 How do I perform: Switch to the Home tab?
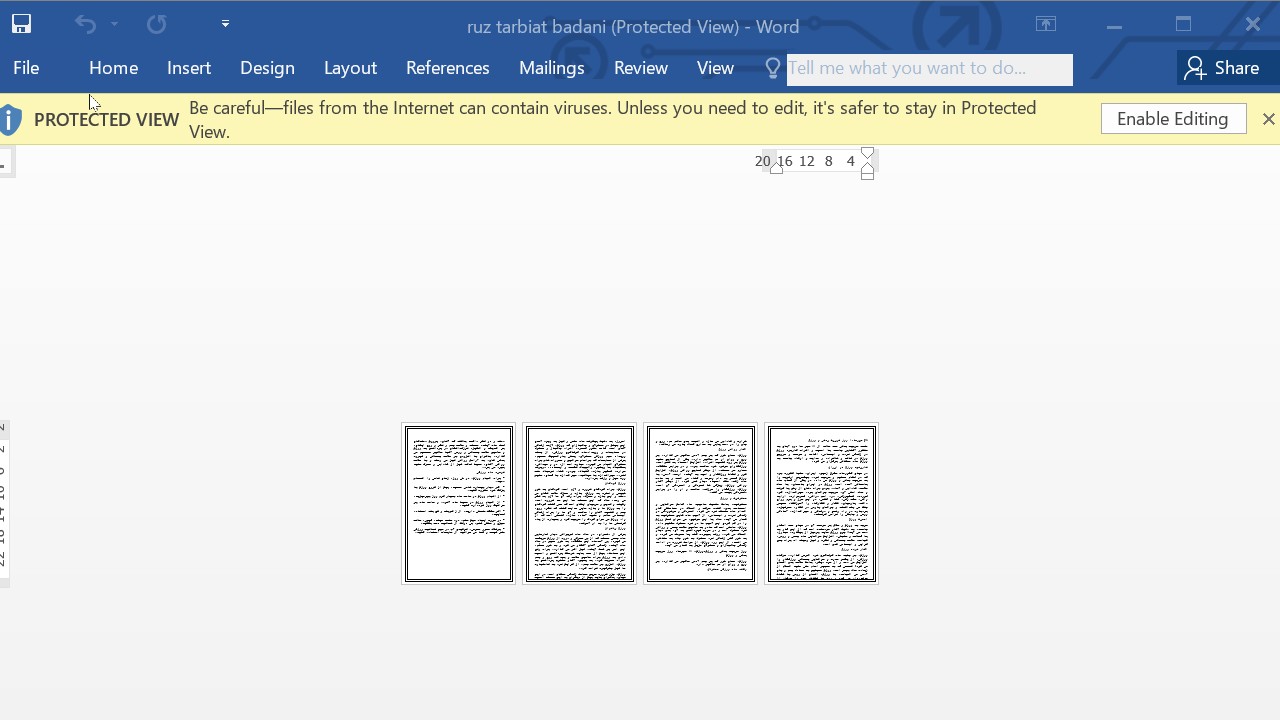pyautogui.click(x=113, y=68)
